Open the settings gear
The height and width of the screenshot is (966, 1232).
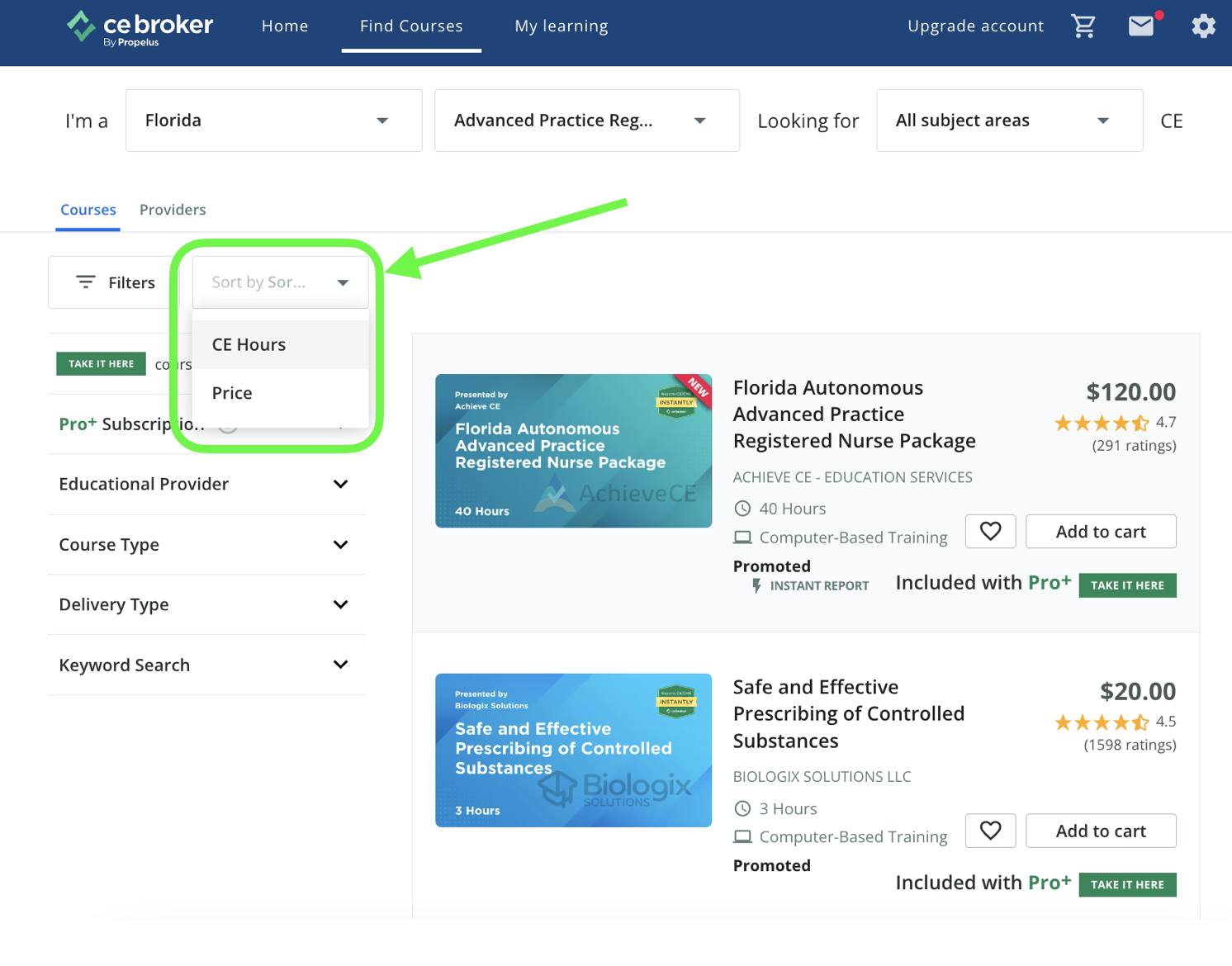(1203, 26)
